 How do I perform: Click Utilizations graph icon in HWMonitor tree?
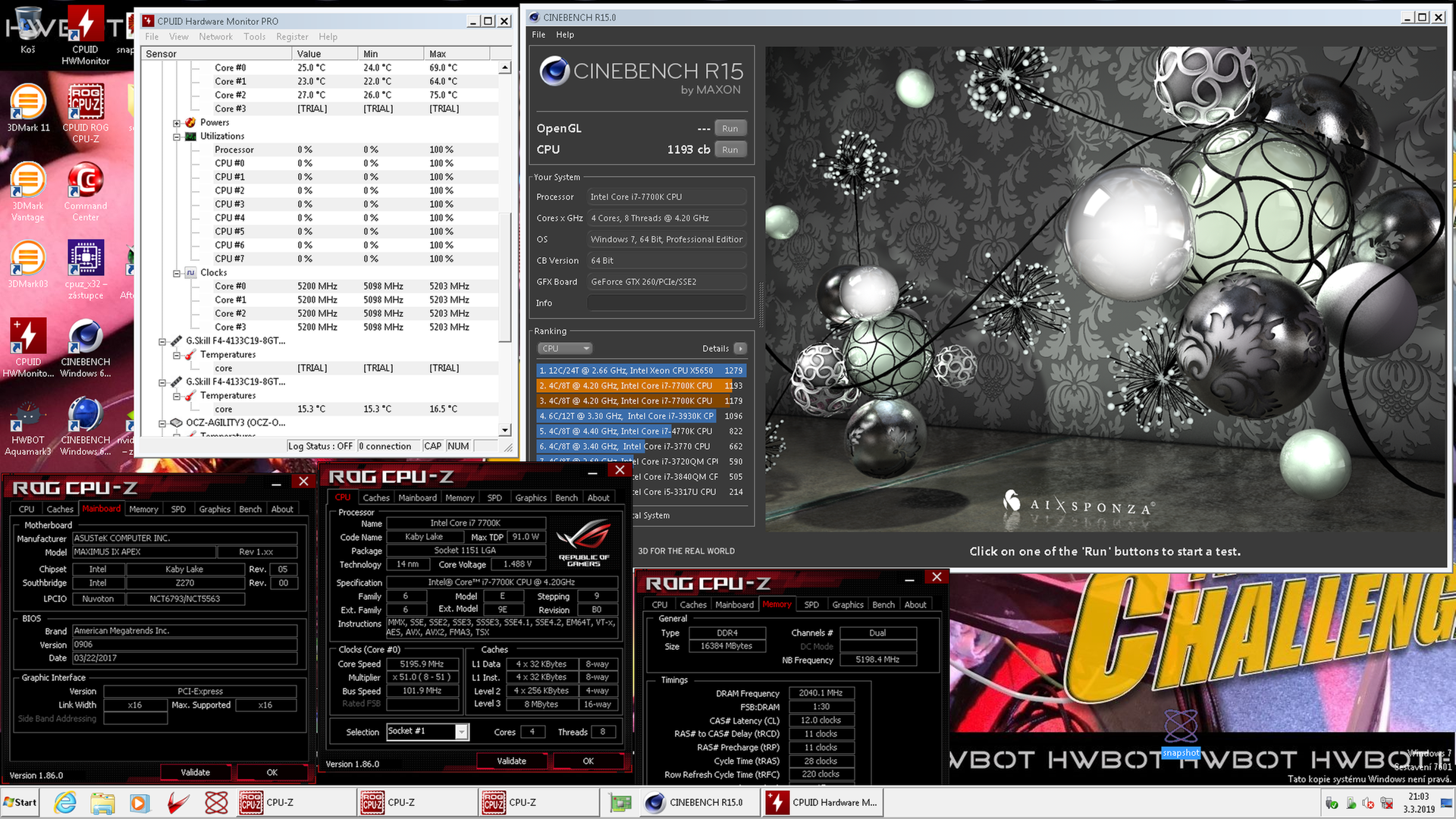(190, 136)
